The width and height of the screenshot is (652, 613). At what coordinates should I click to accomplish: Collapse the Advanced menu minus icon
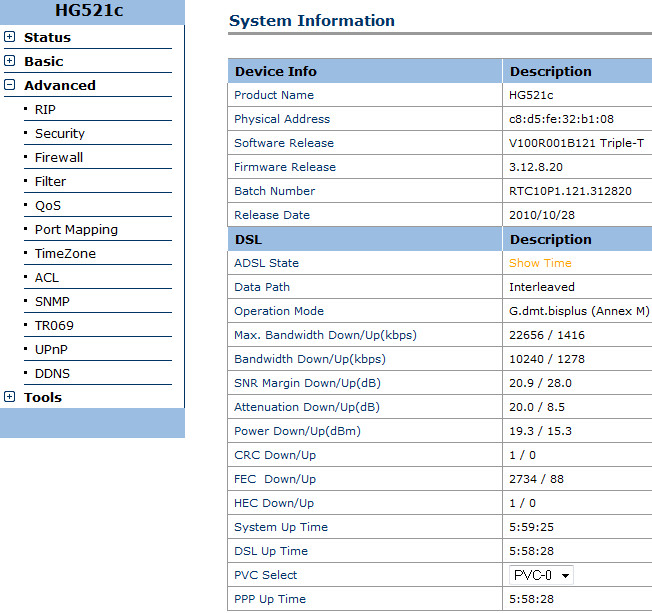coord(10,85)
